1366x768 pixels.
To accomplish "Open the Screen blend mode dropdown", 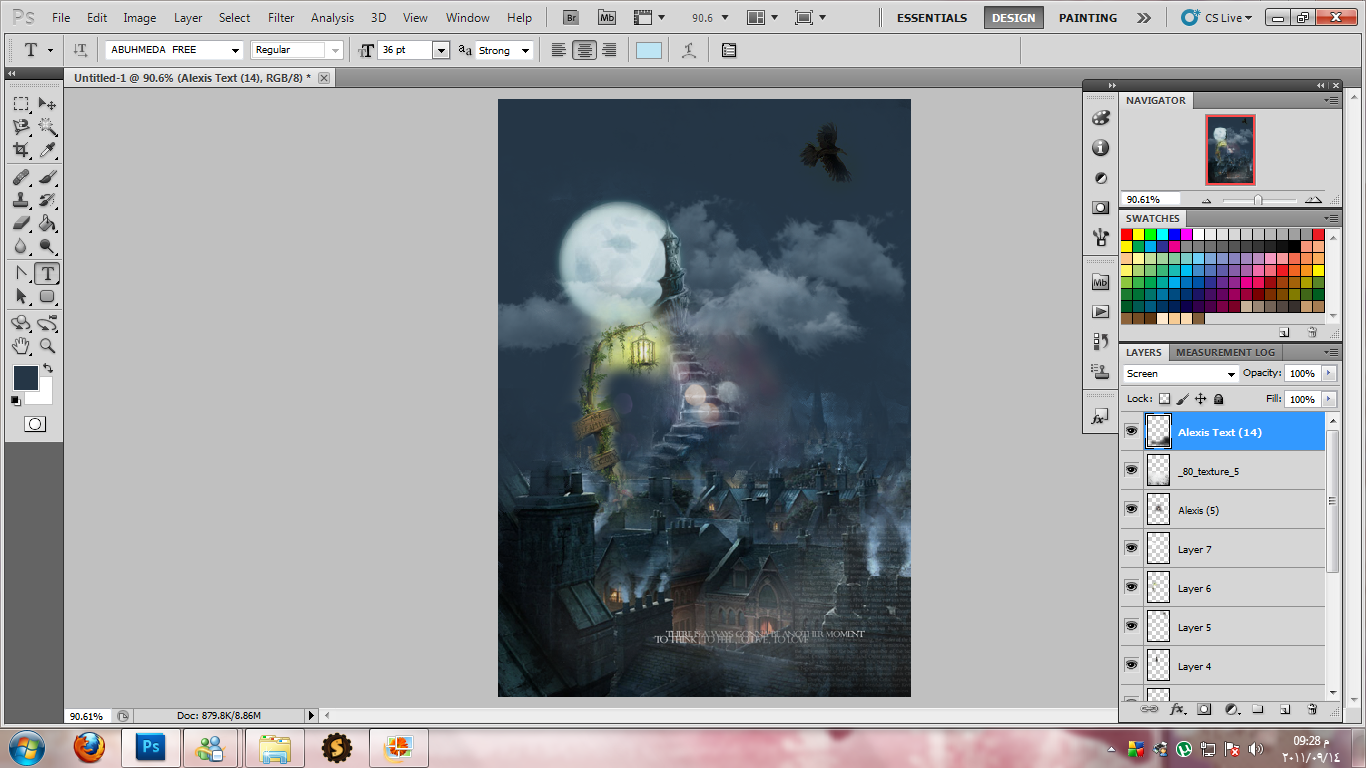I will 1181,373.
